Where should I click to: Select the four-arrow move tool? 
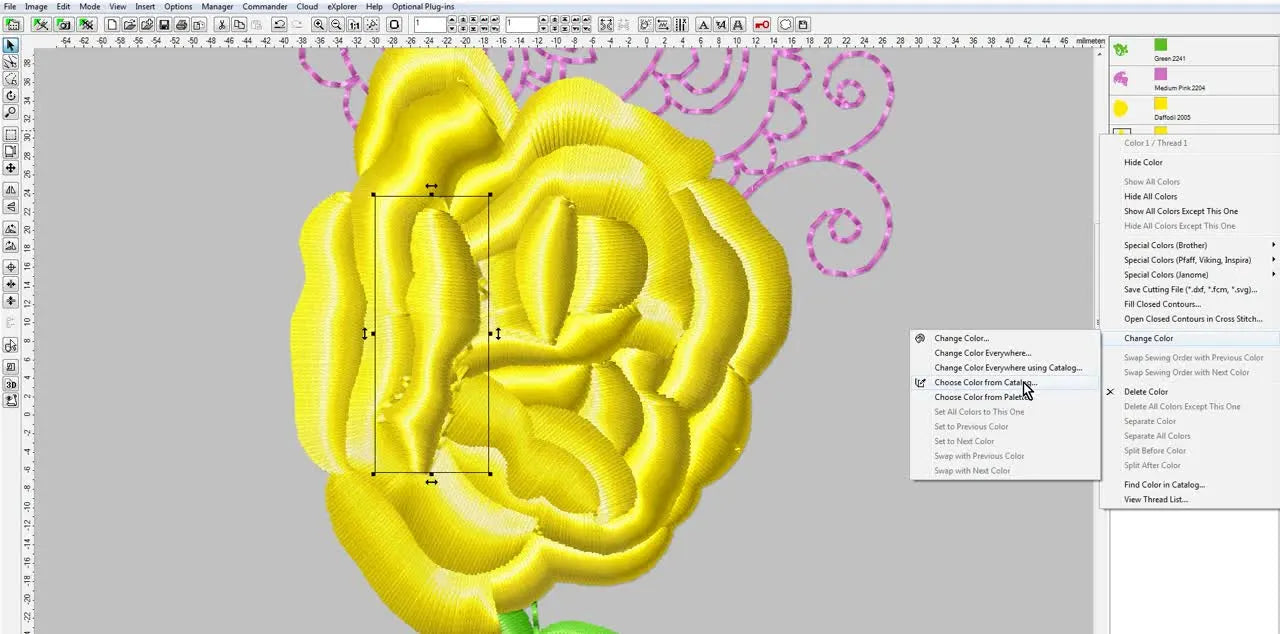pyautogui.click(x=11, y=168)
